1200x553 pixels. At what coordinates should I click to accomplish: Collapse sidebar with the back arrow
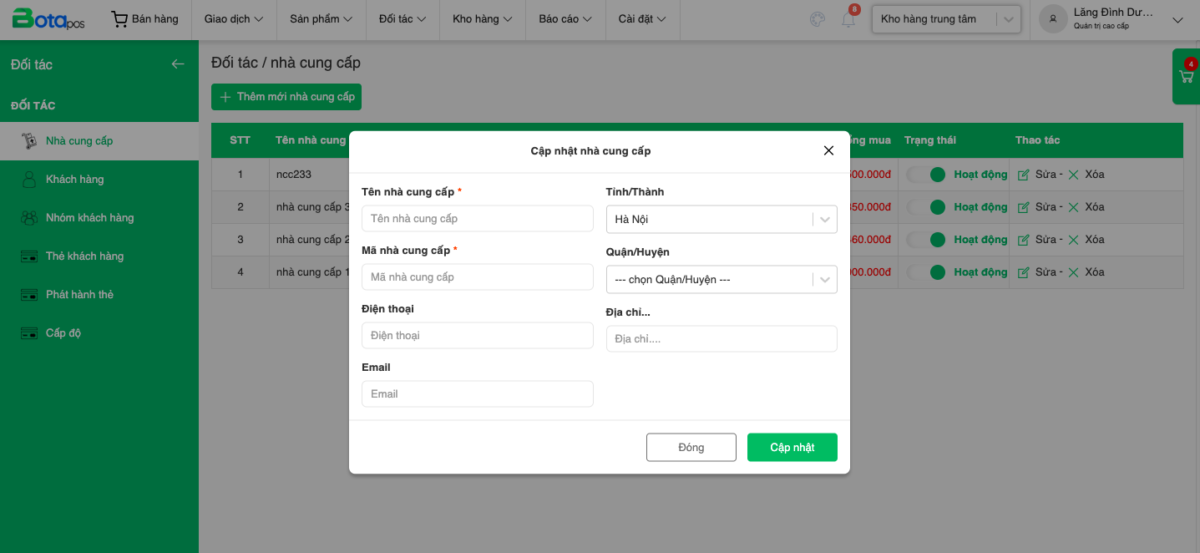pos(178,64)
